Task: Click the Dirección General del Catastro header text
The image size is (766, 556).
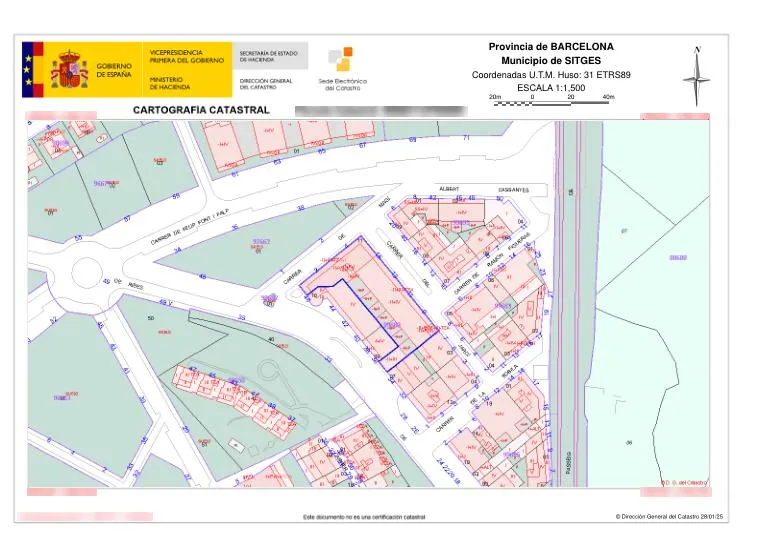Action: [266, 84]
